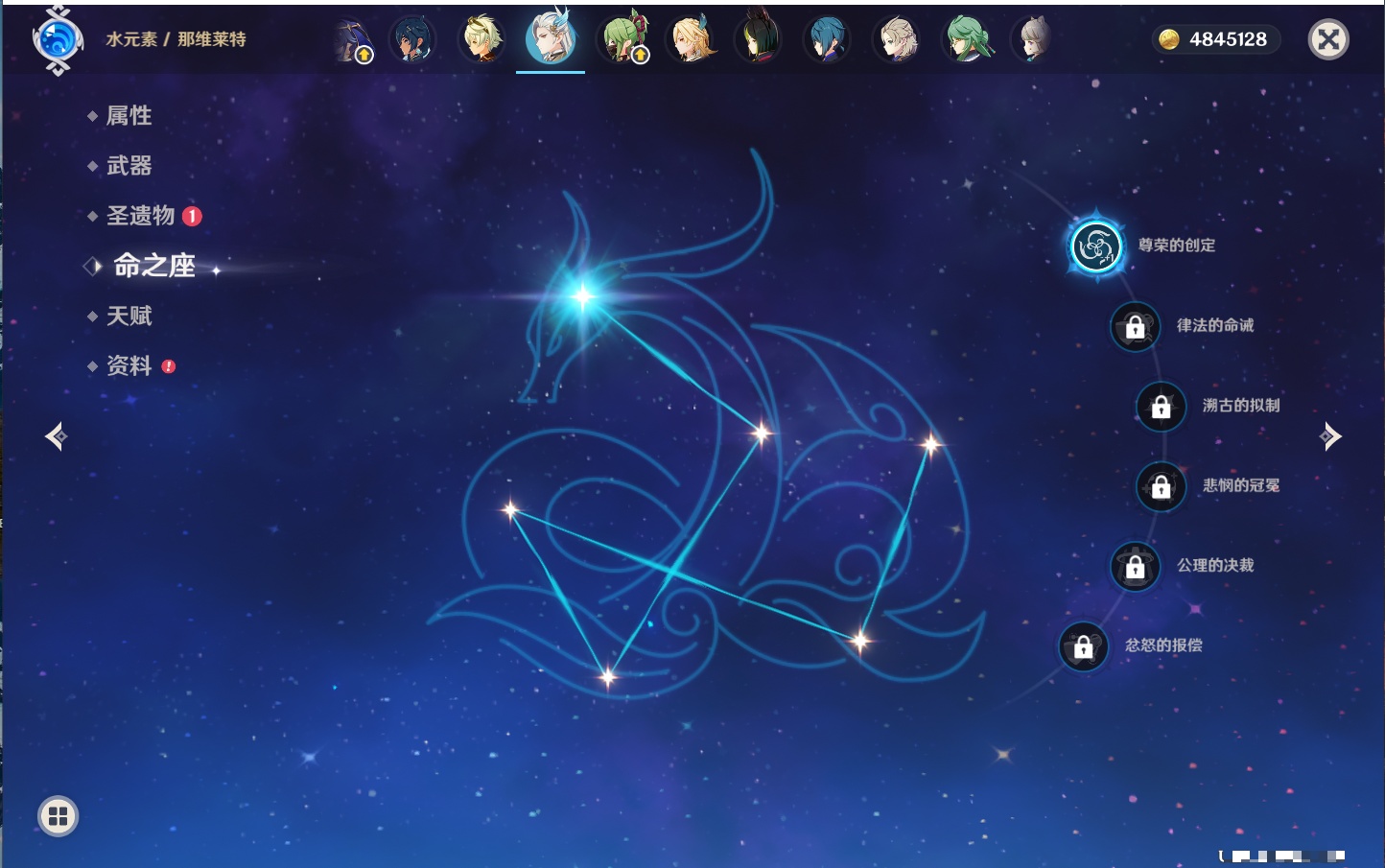Close the character screen with X button
Image resolution: width=1385 pixels, height=868 pixels.
(1328, 39)
